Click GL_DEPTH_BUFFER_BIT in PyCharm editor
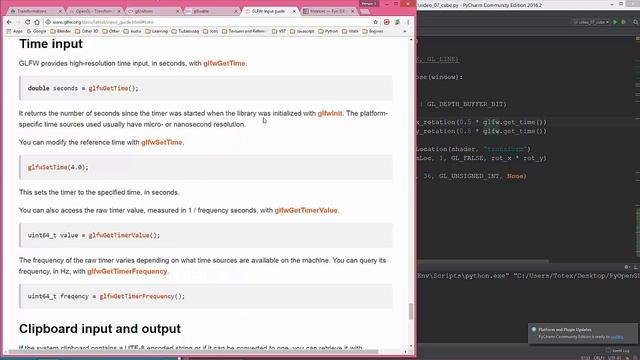Screen dimensions: 640x360 tap(467, 104)
